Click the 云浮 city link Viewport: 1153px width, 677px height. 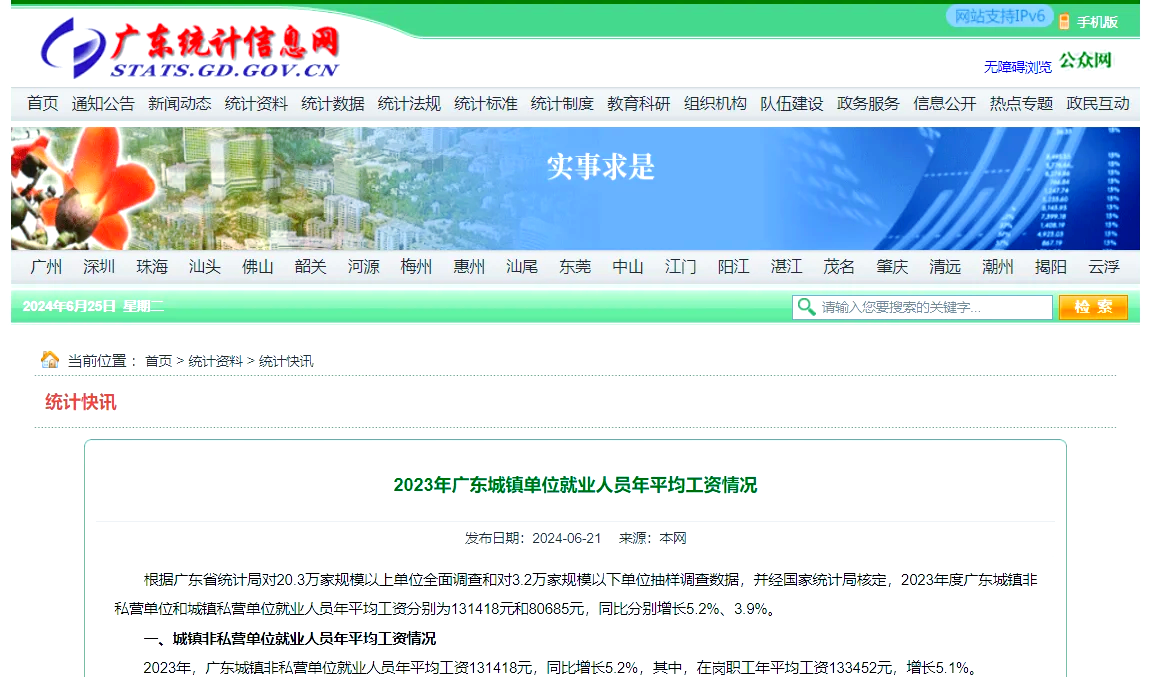tap(1103, 266)
